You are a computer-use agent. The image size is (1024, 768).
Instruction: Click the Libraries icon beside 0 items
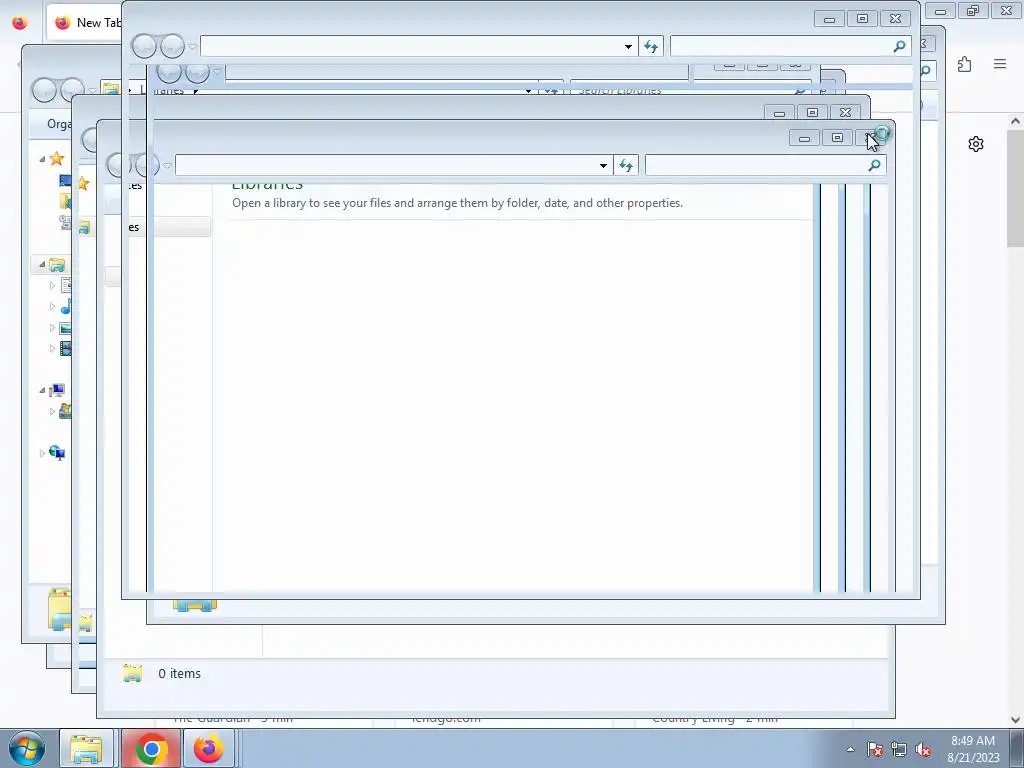click(x=133, y=673)
